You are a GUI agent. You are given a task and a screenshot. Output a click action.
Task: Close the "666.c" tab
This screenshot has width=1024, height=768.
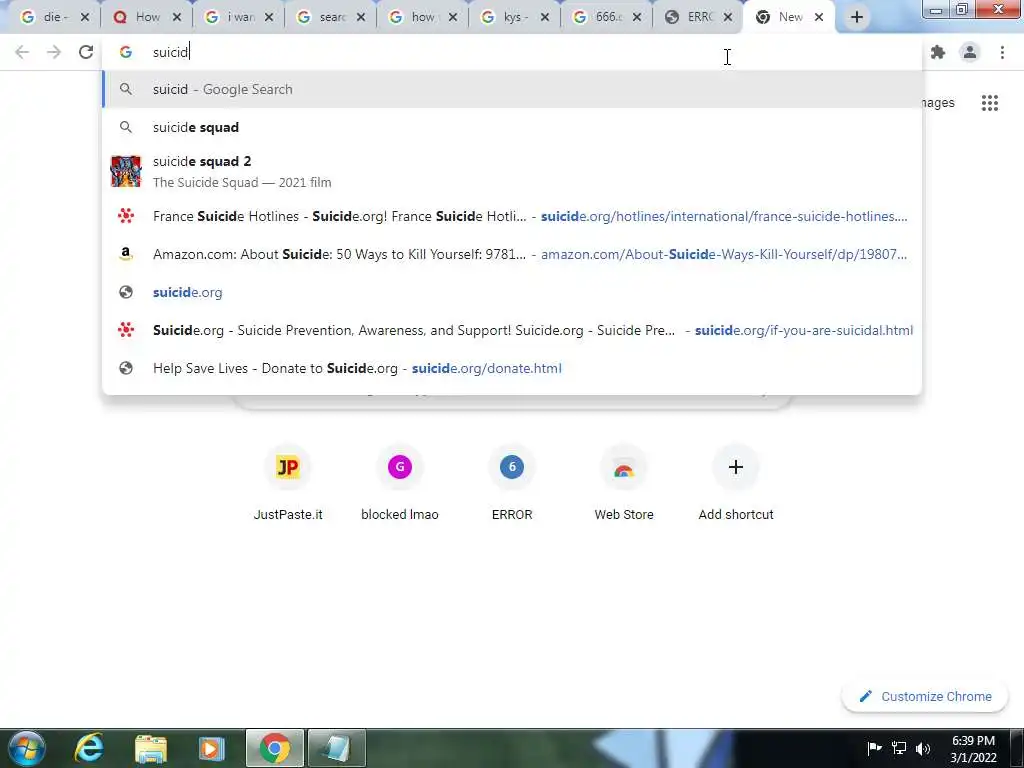(637, 17)
